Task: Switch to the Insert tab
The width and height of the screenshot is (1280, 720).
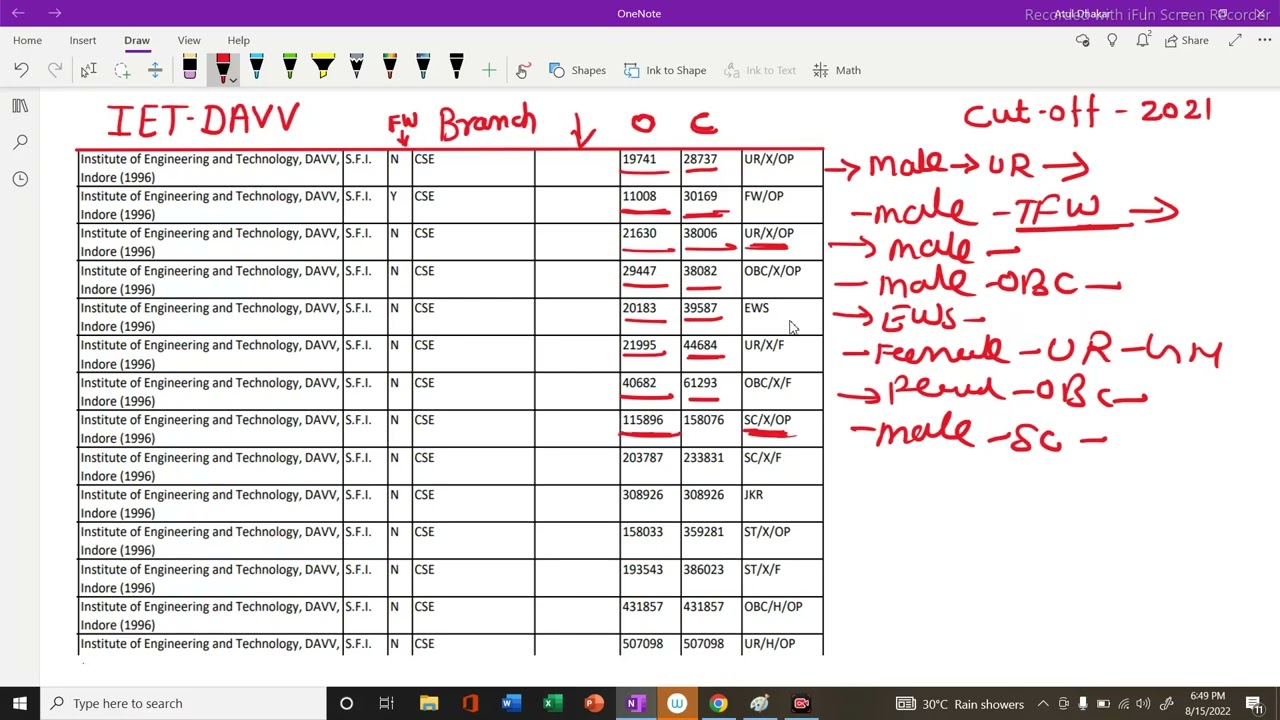Action: coord(83,40)
